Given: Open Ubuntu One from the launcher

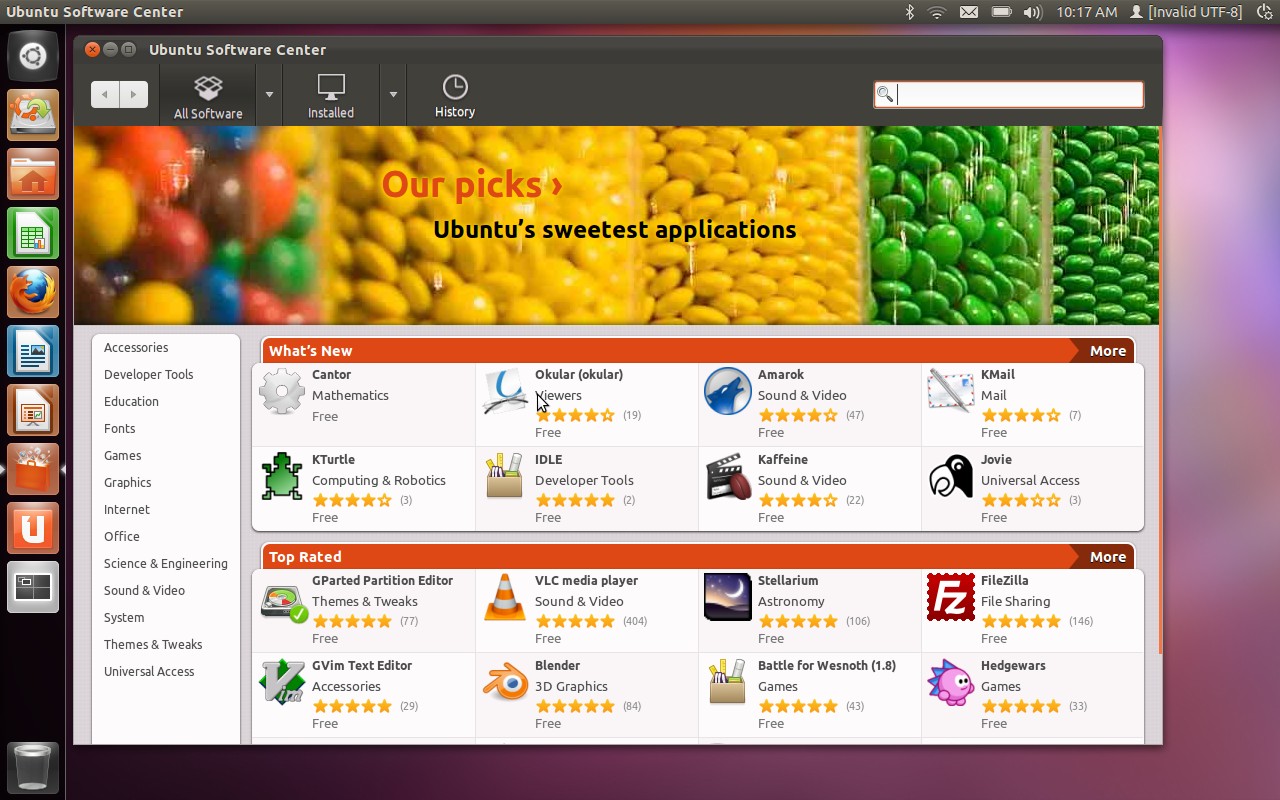Looking at the screenshot, I should (x=33, y=528).
